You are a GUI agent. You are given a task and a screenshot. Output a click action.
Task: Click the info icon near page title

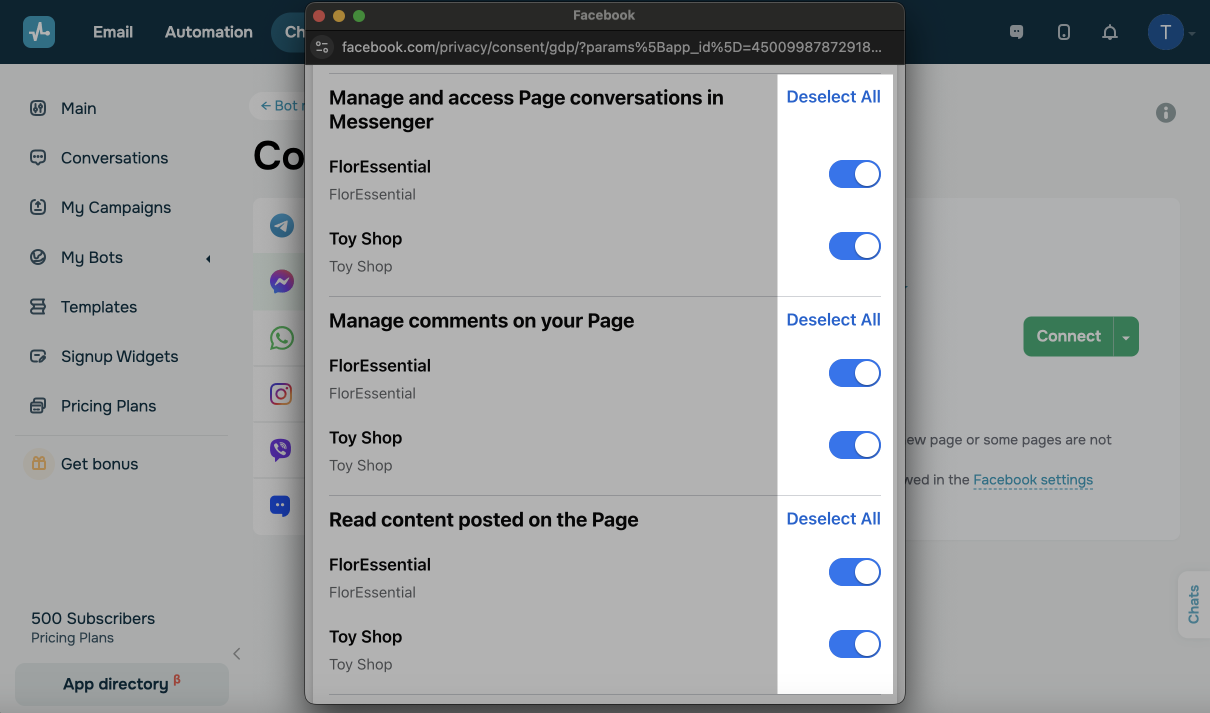(x=1166, y=113)
